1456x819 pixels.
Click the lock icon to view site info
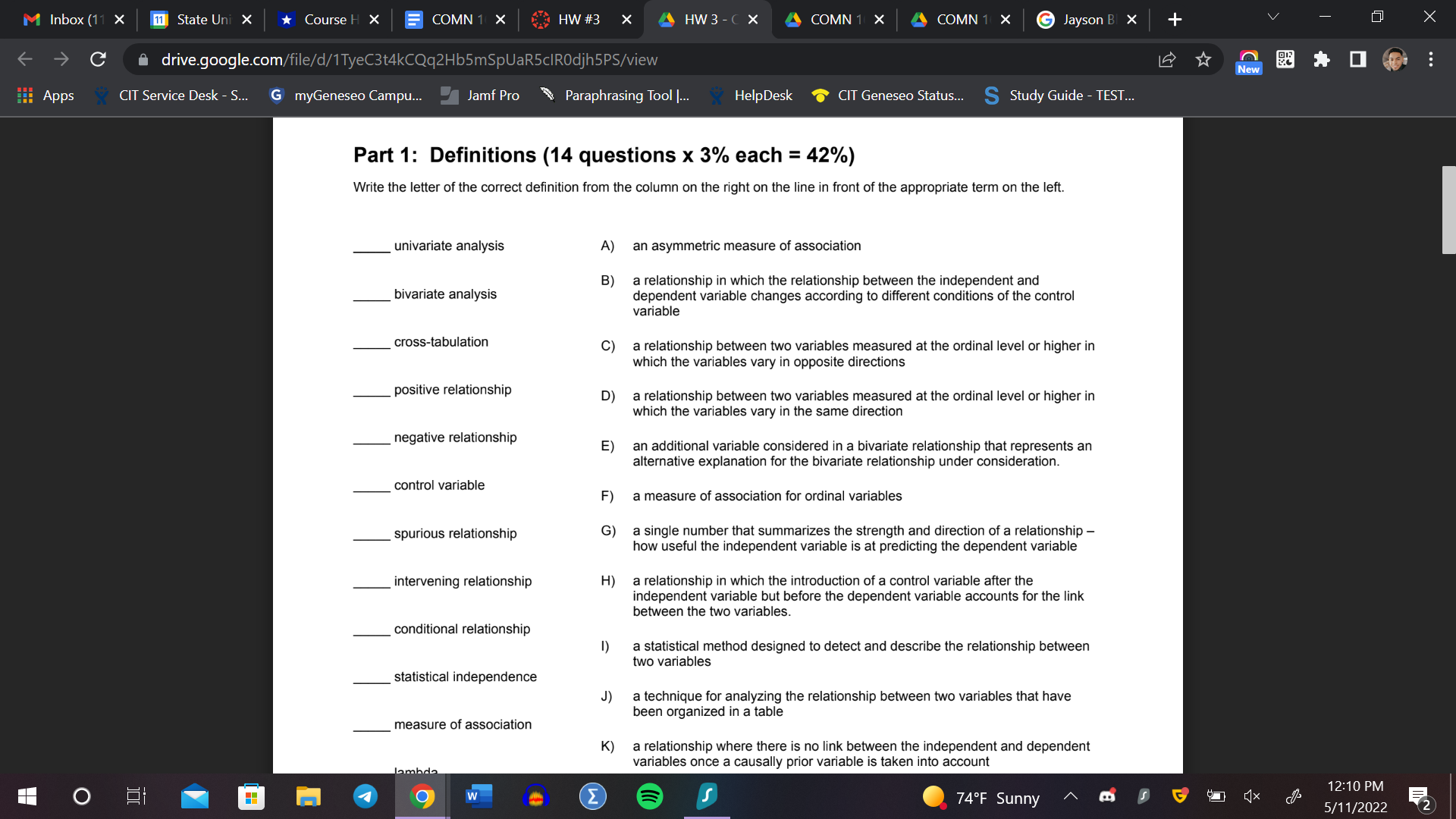(143, 60)
